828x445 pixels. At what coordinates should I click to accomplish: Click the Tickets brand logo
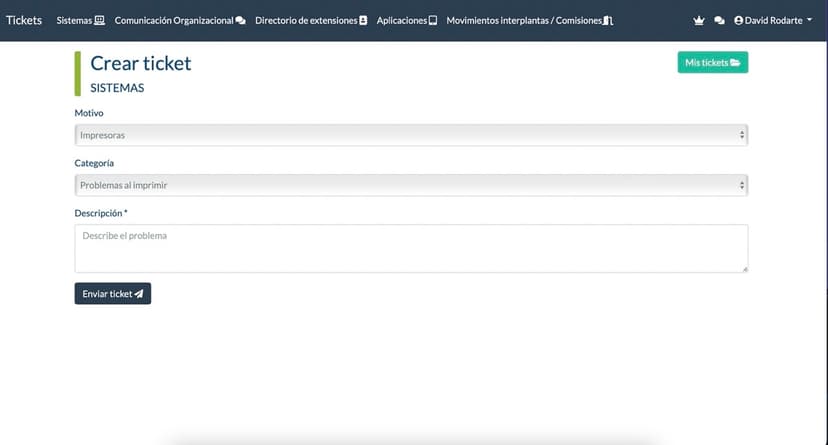[24, 20]
